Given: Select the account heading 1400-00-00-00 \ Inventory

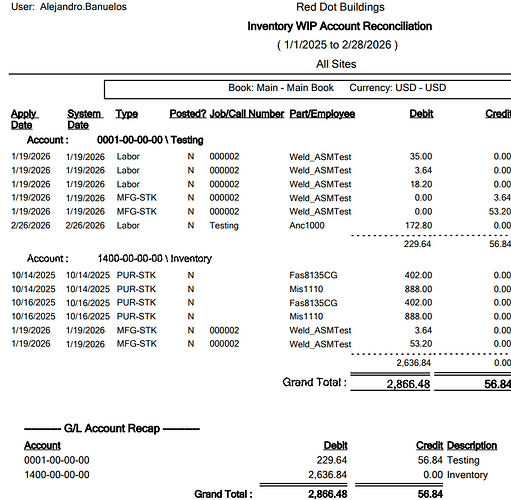Looking at the screenshot, I should pyautogui.click(x=155, y=258).
